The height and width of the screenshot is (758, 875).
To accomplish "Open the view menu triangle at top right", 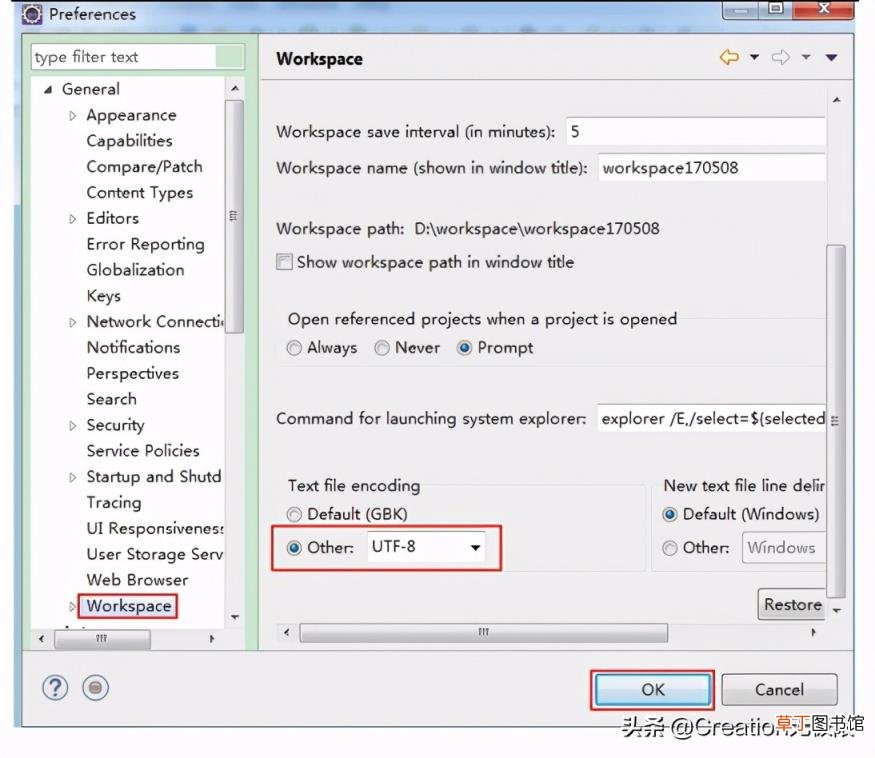I will (x=831, y=57).
